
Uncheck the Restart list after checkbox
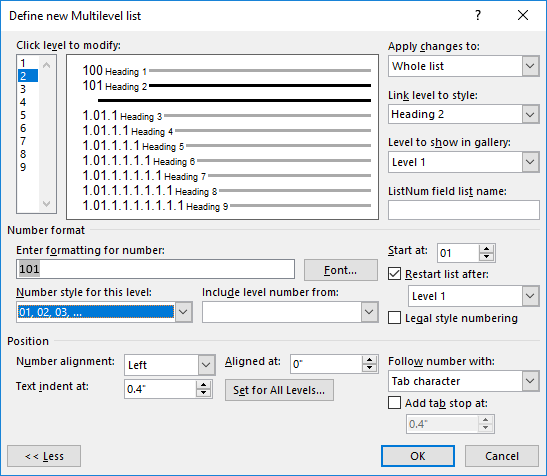coord(394,274)
